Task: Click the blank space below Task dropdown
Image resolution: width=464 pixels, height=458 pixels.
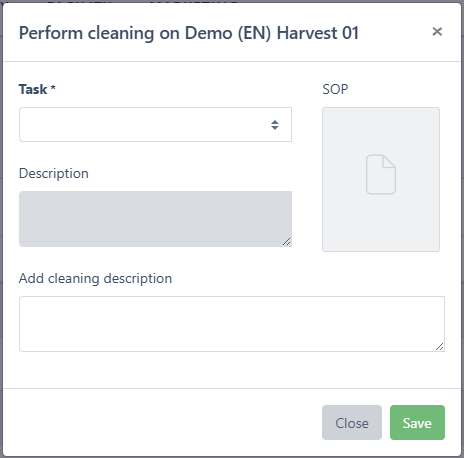Action: tap(155, 153)
